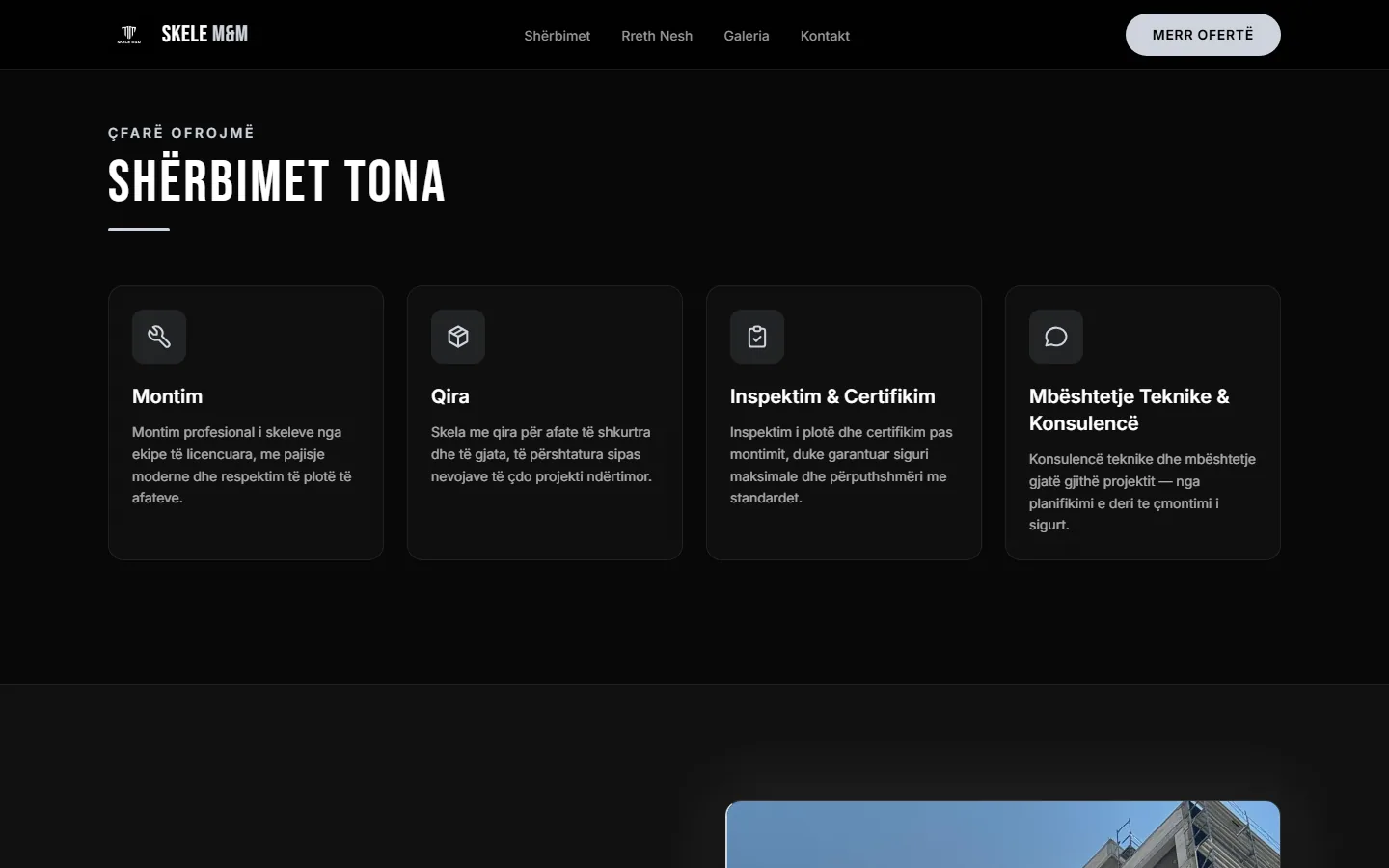The image size is (1389, 868).
Task: Click the Skela me qira description
Action: pyautogui.click(x=541, y=454)
